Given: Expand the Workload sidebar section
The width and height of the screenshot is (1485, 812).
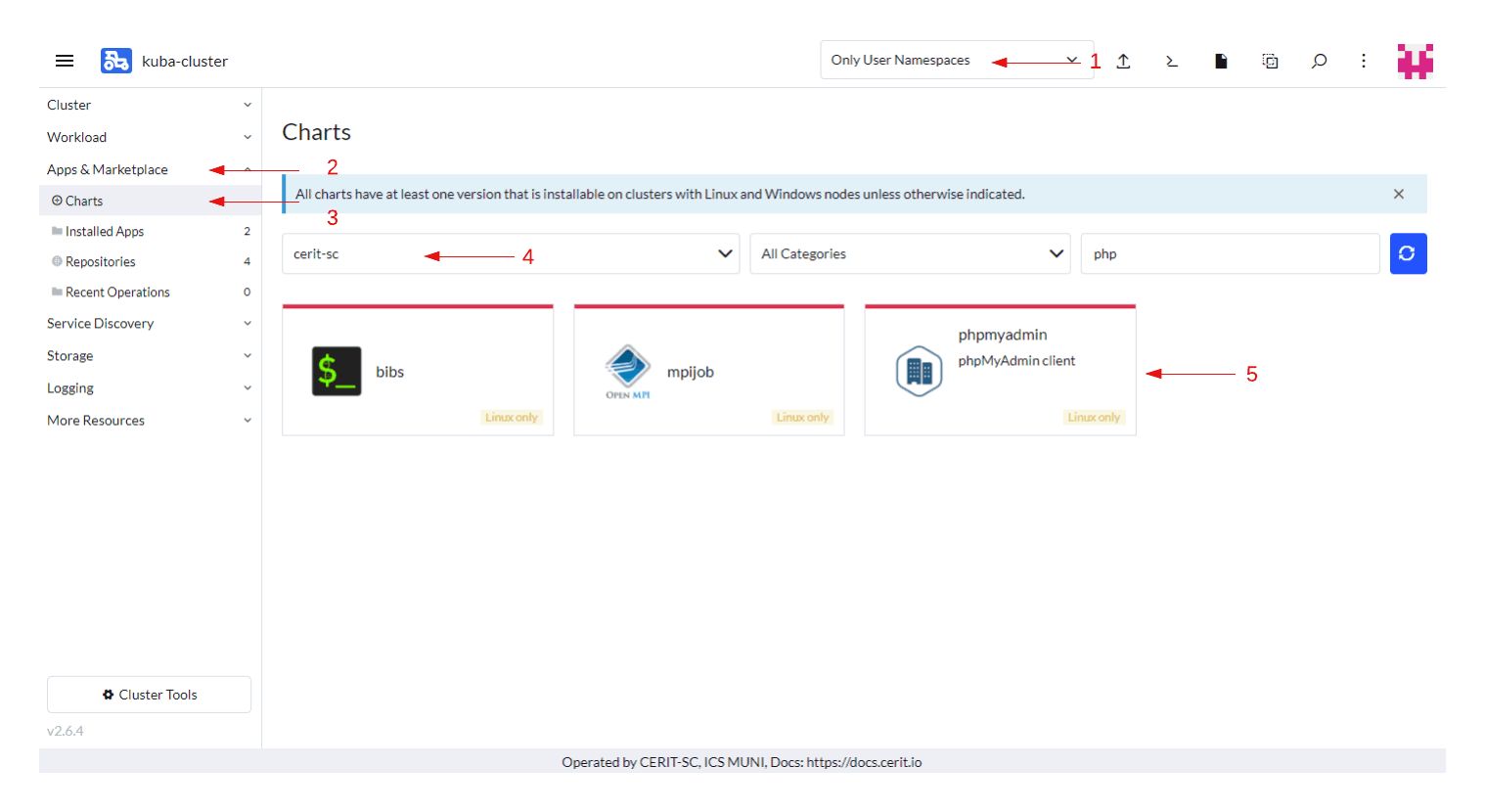Looking at the screenshot, I should (149, 137).
